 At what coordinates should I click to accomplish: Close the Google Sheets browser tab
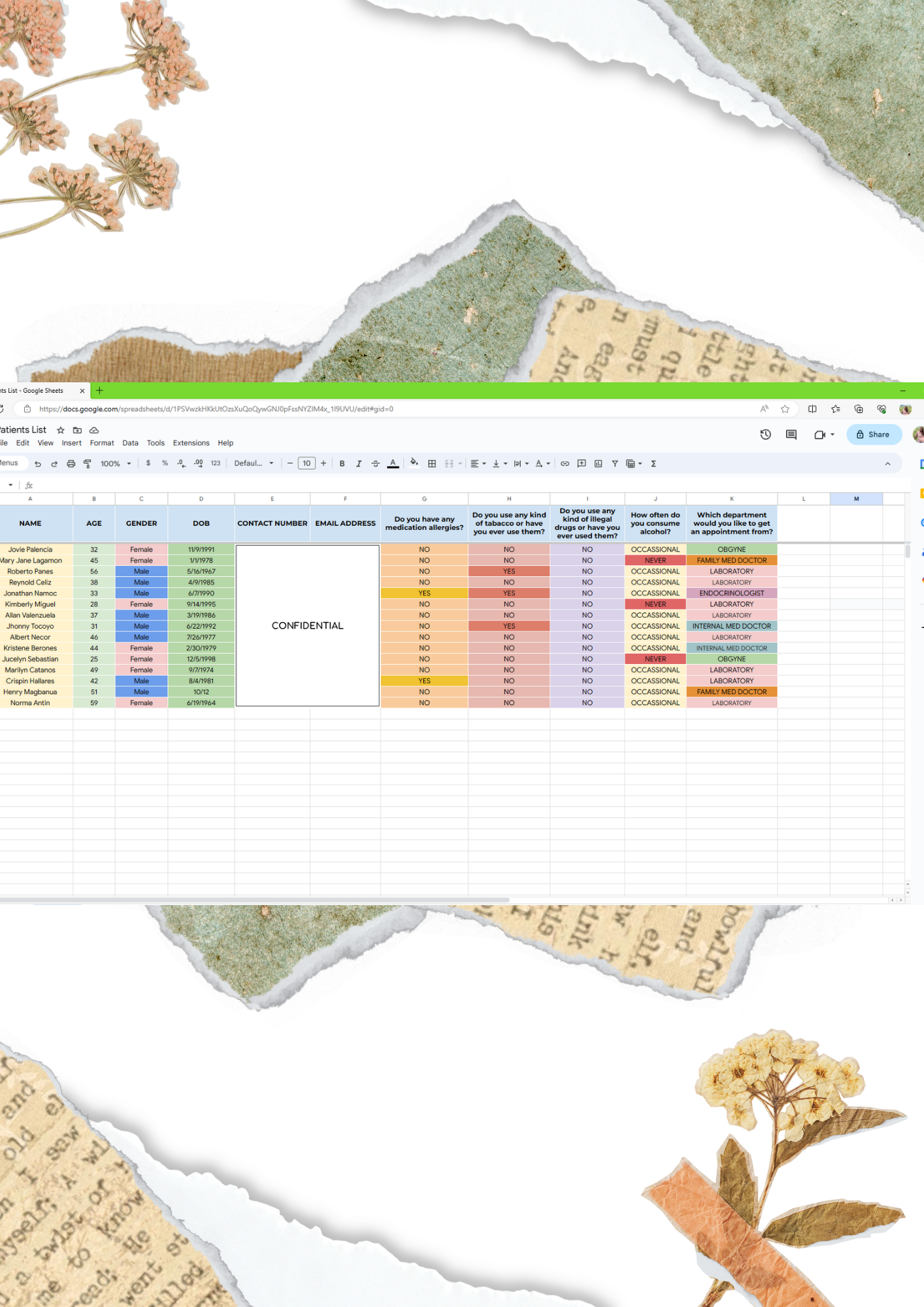point(82,391)
